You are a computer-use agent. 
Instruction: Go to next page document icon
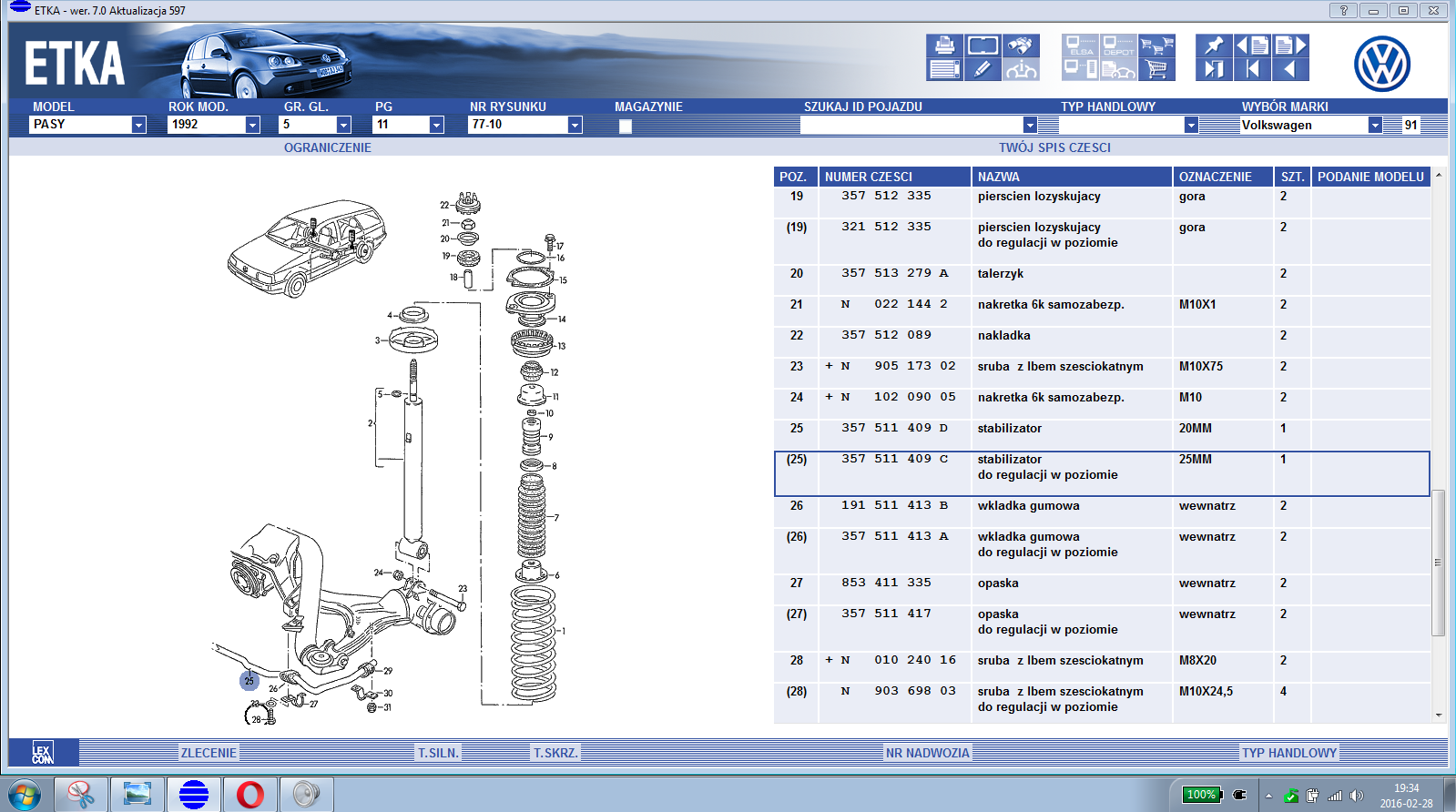click(1290, 46)
